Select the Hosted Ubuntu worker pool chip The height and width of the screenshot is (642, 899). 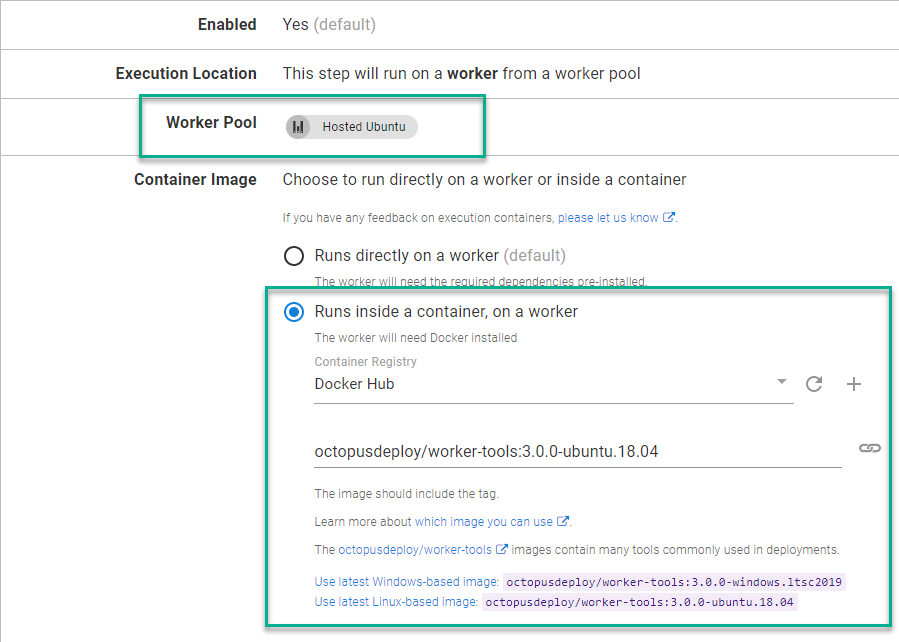pos(350,126)
